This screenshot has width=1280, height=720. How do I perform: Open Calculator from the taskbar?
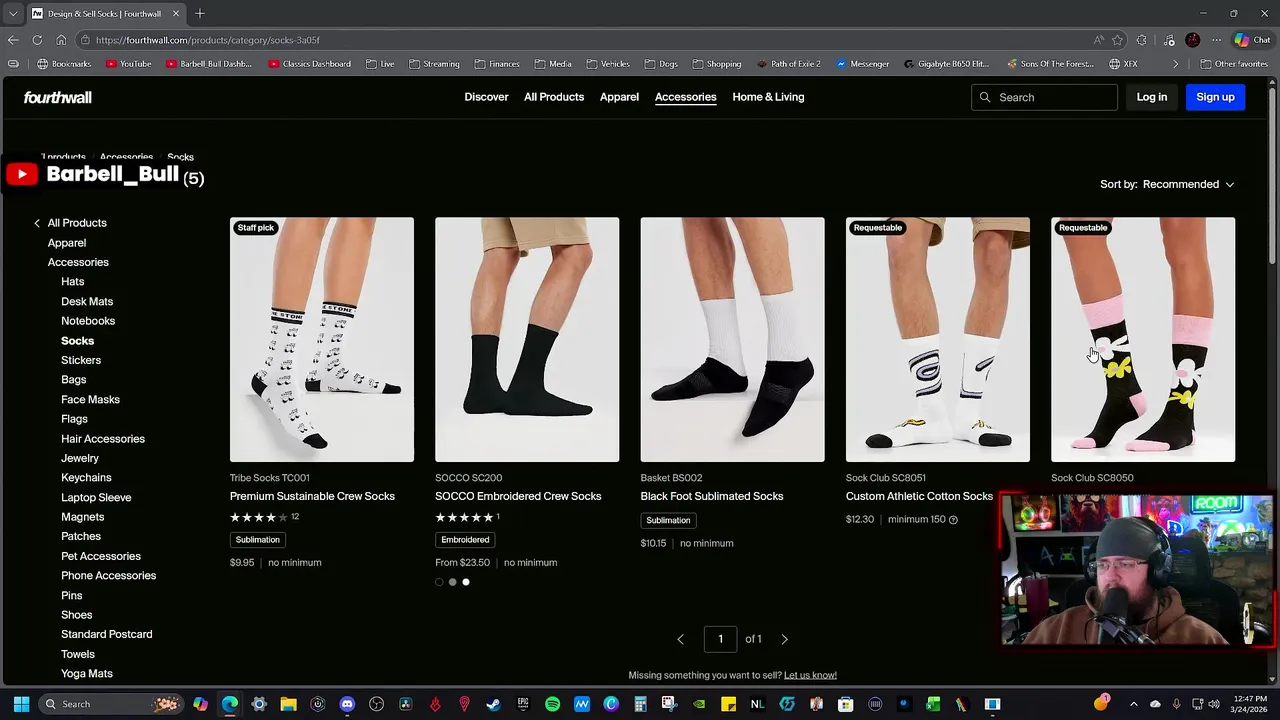tap(640, 704)
